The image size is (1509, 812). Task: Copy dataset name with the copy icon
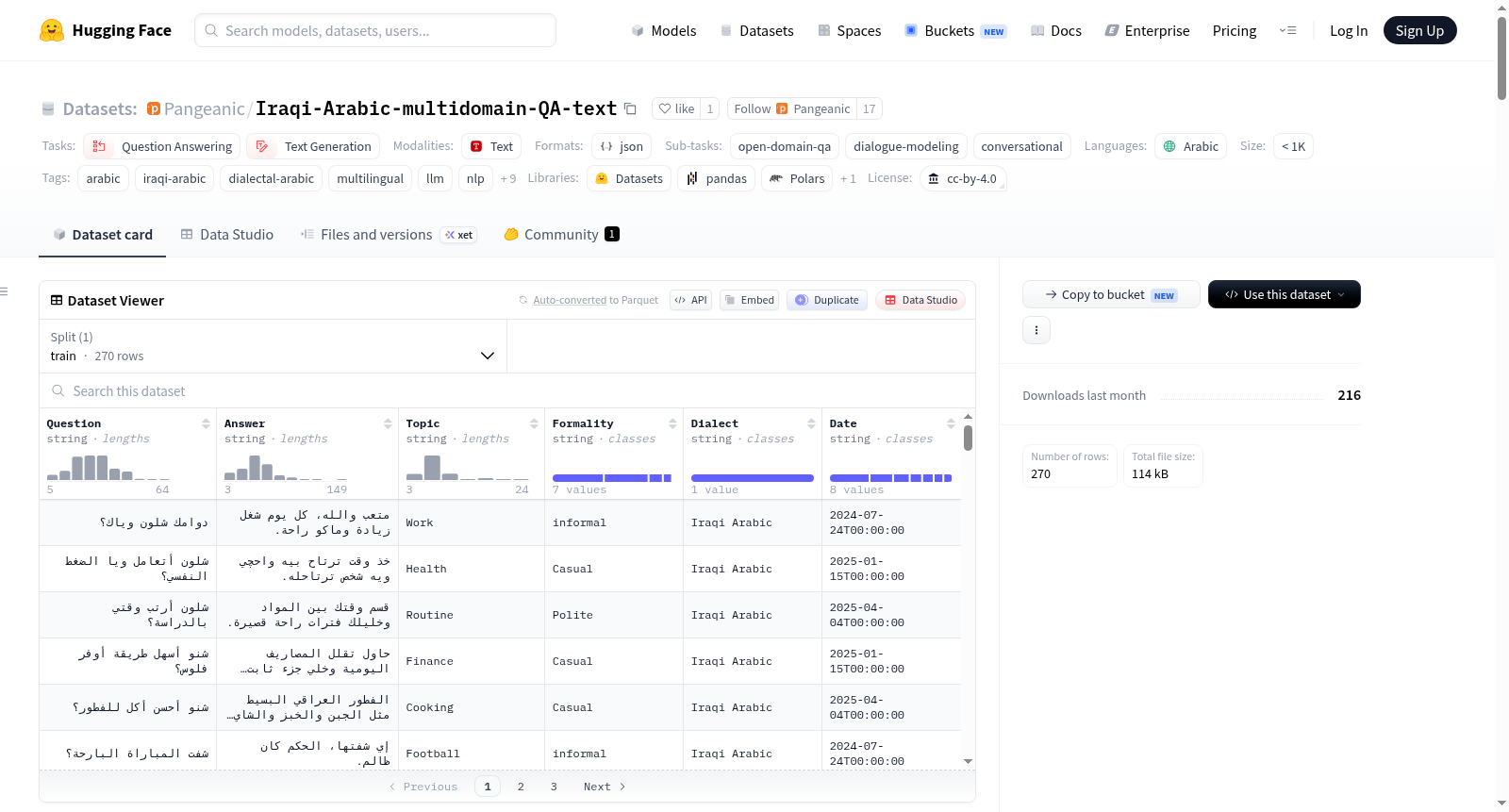coord(630,108)
